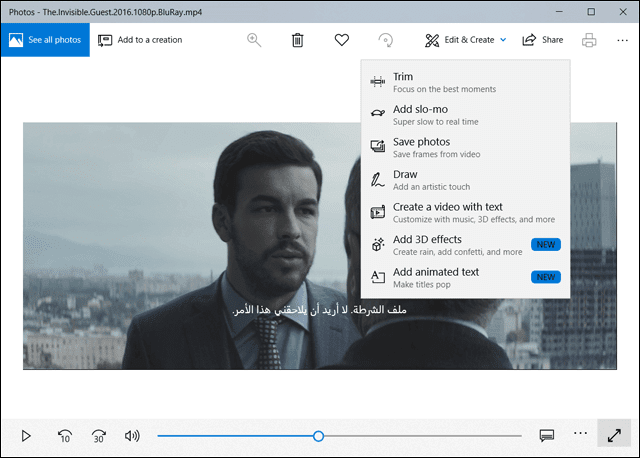The width and height of the screenshot is (640, 458).
Task: Open the Edit & Create dropdown
Action: tap(466, 40)
